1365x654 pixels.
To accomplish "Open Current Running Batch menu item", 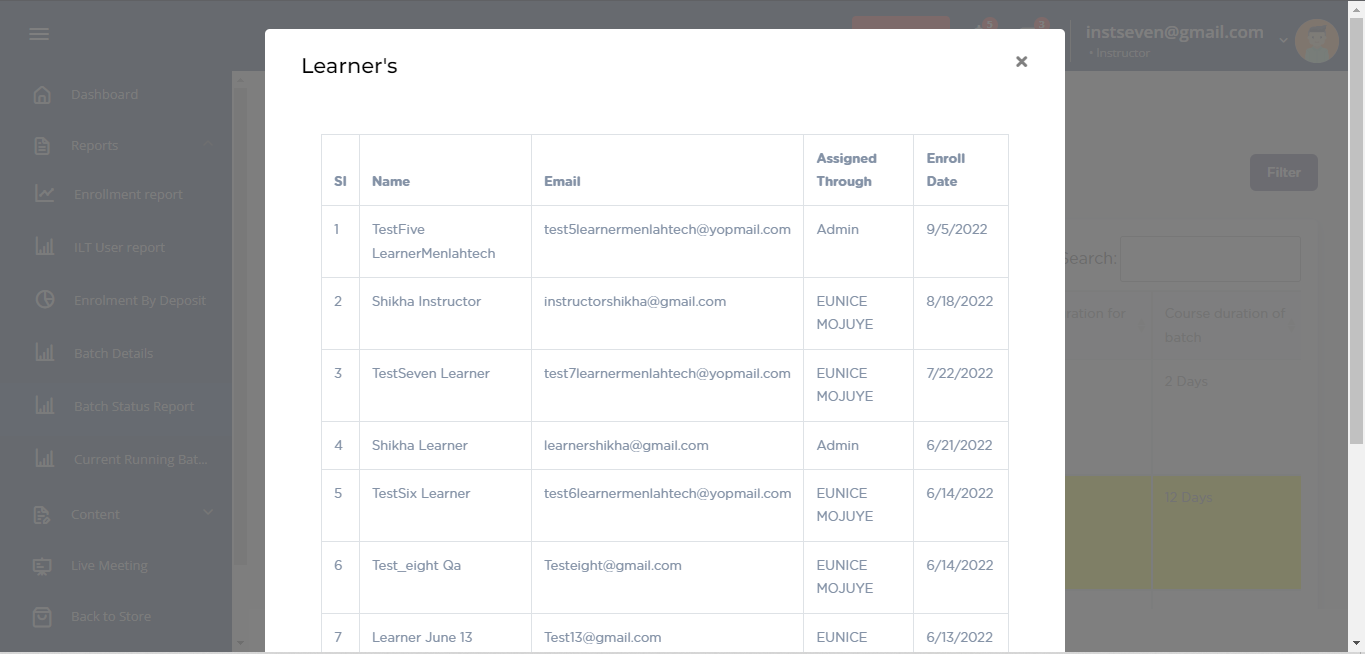I will 140,460.
